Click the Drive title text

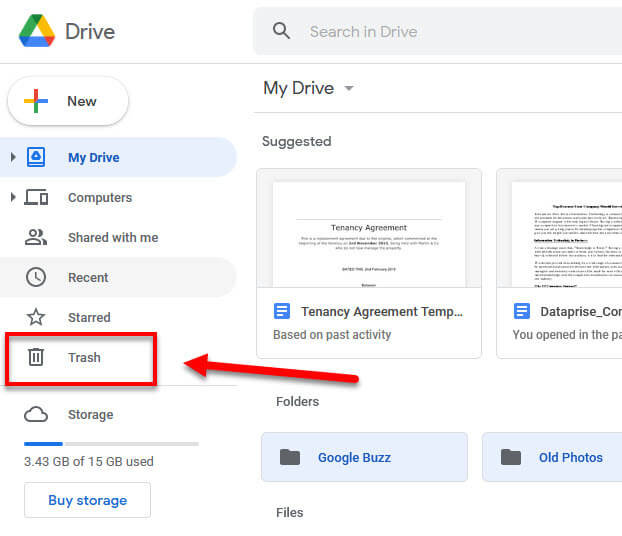tap(90, 31)
